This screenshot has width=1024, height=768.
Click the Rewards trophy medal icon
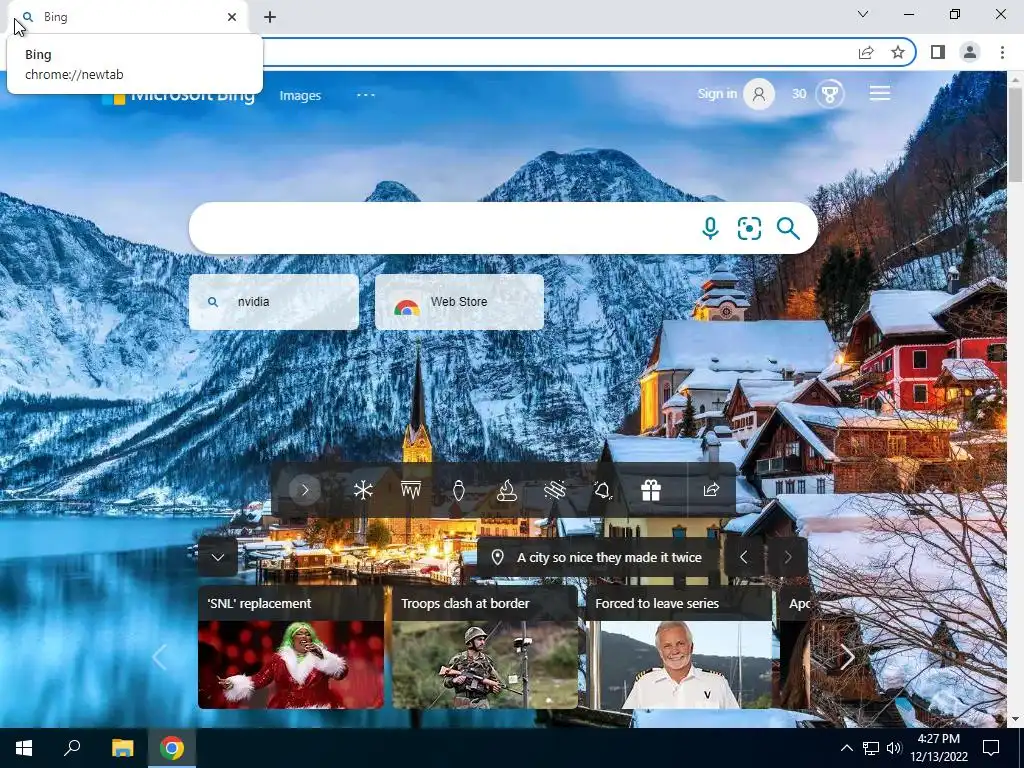(830, 94)
